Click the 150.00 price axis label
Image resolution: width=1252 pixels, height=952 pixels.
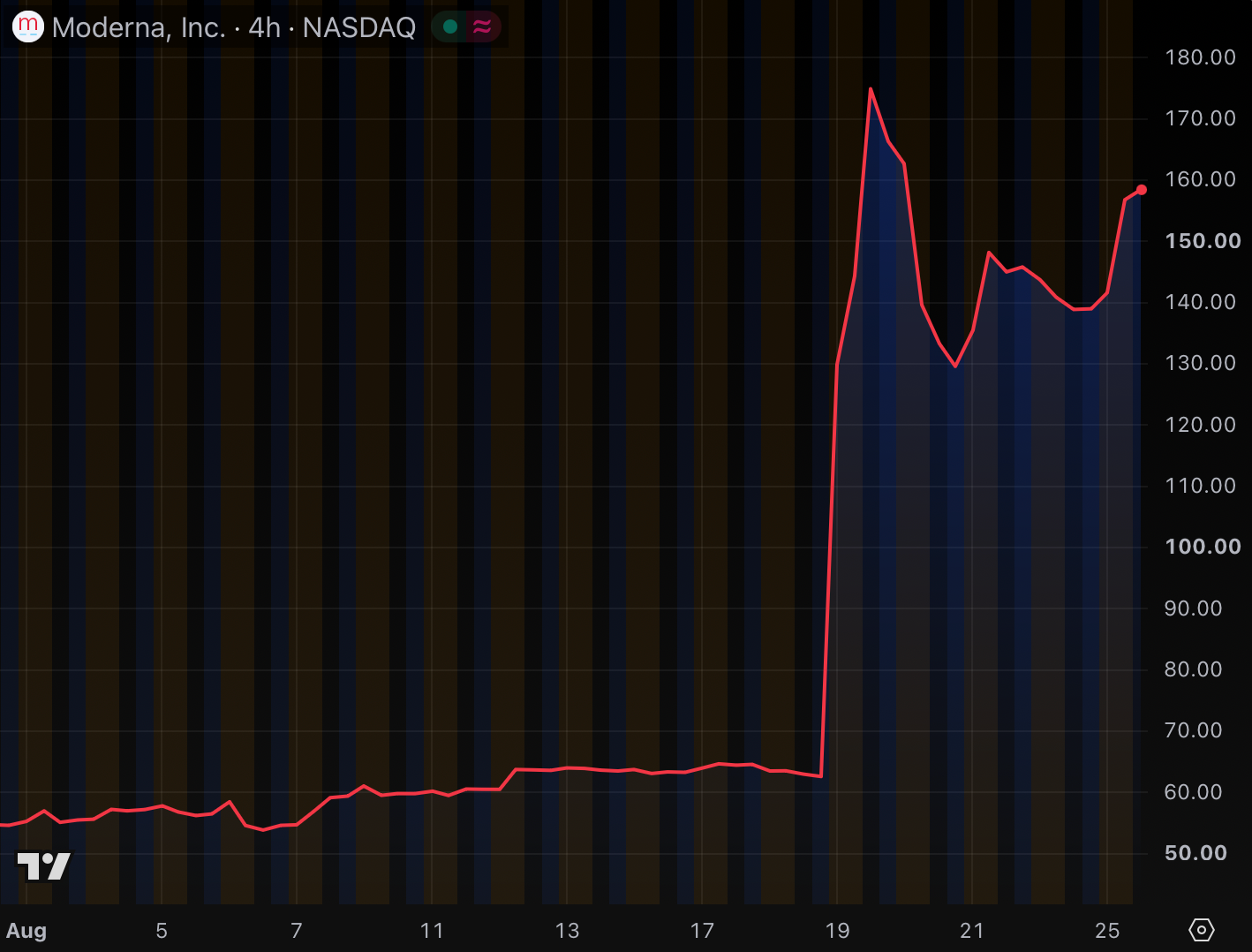1203,241
